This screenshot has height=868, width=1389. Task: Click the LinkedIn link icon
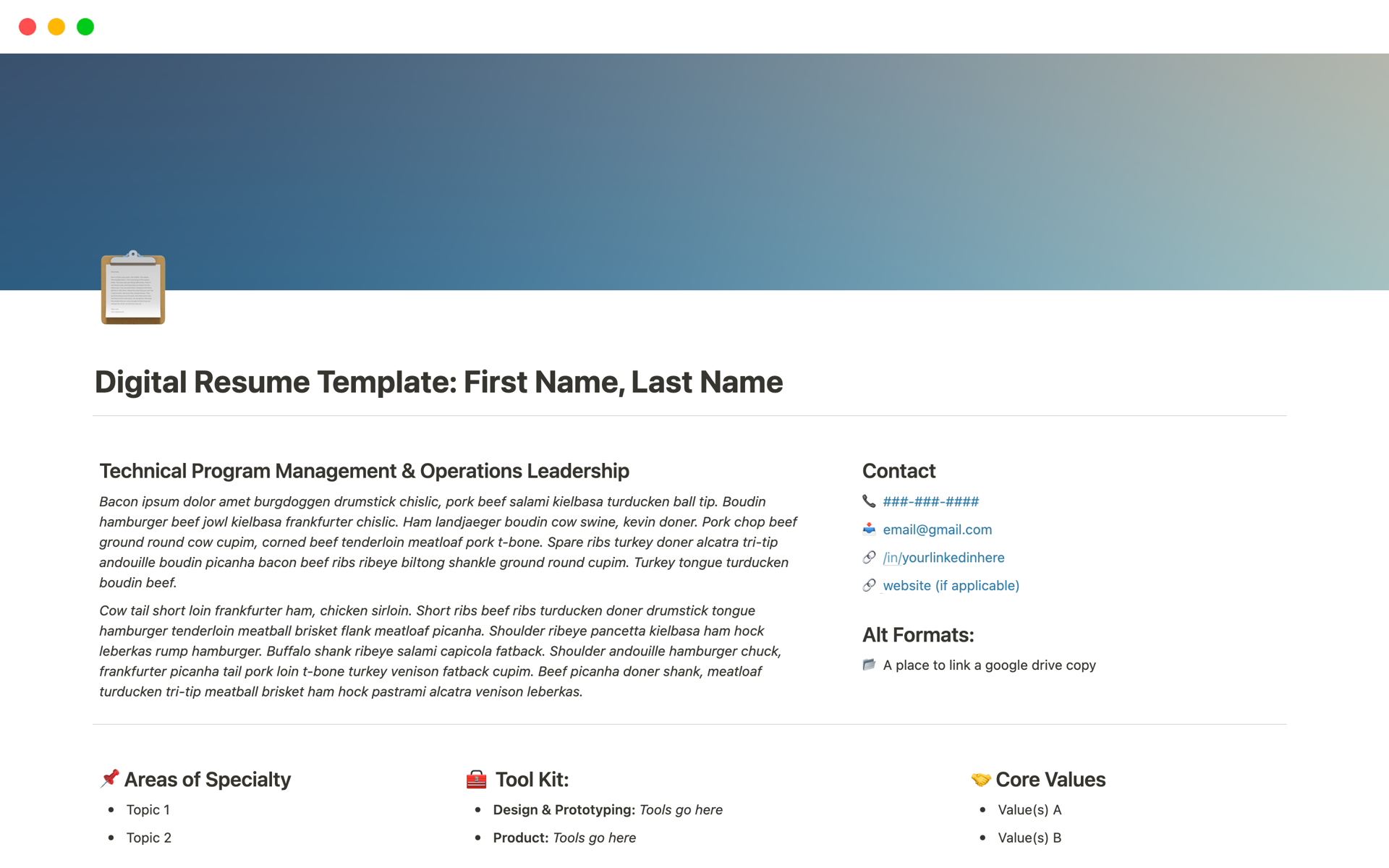(x=868, y=556)
